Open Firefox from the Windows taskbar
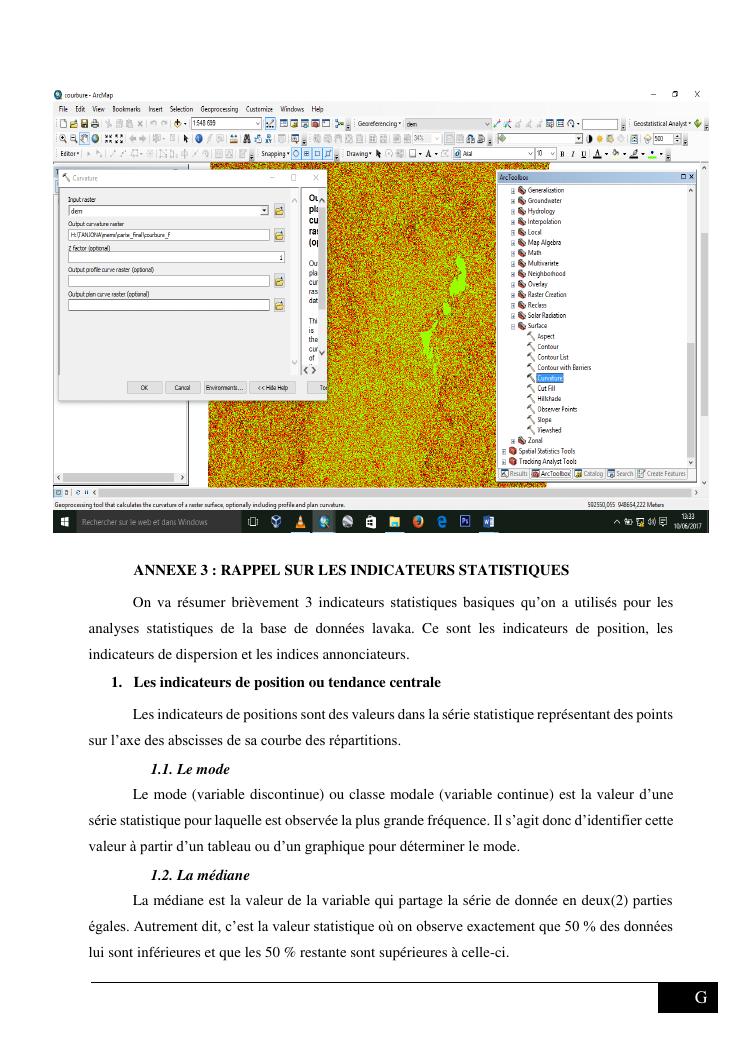 (x=416, y=521)
